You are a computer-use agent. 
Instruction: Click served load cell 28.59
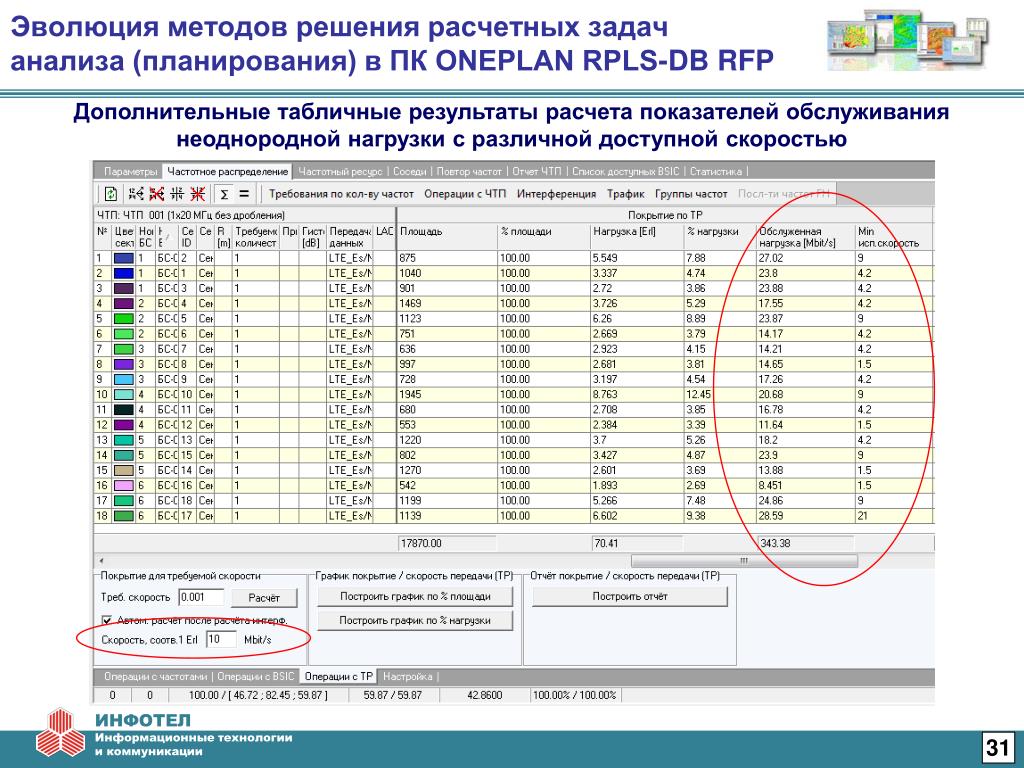(806, 516)
